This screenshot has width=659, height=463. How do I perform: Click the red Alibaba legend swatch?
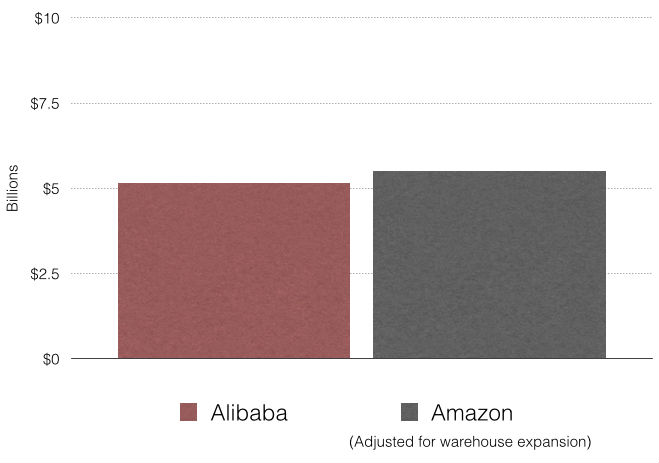tap(189, 412)
